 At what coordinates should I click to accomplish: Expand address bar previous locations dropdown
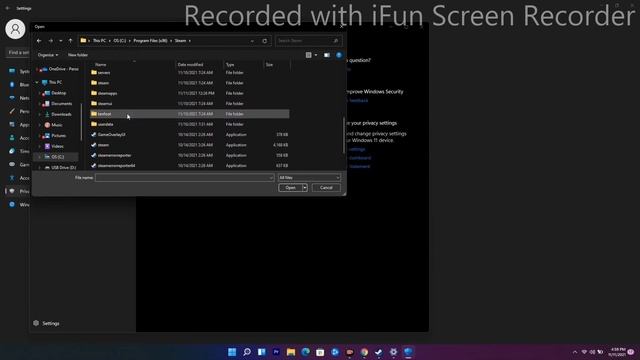[x=252, y=41]
